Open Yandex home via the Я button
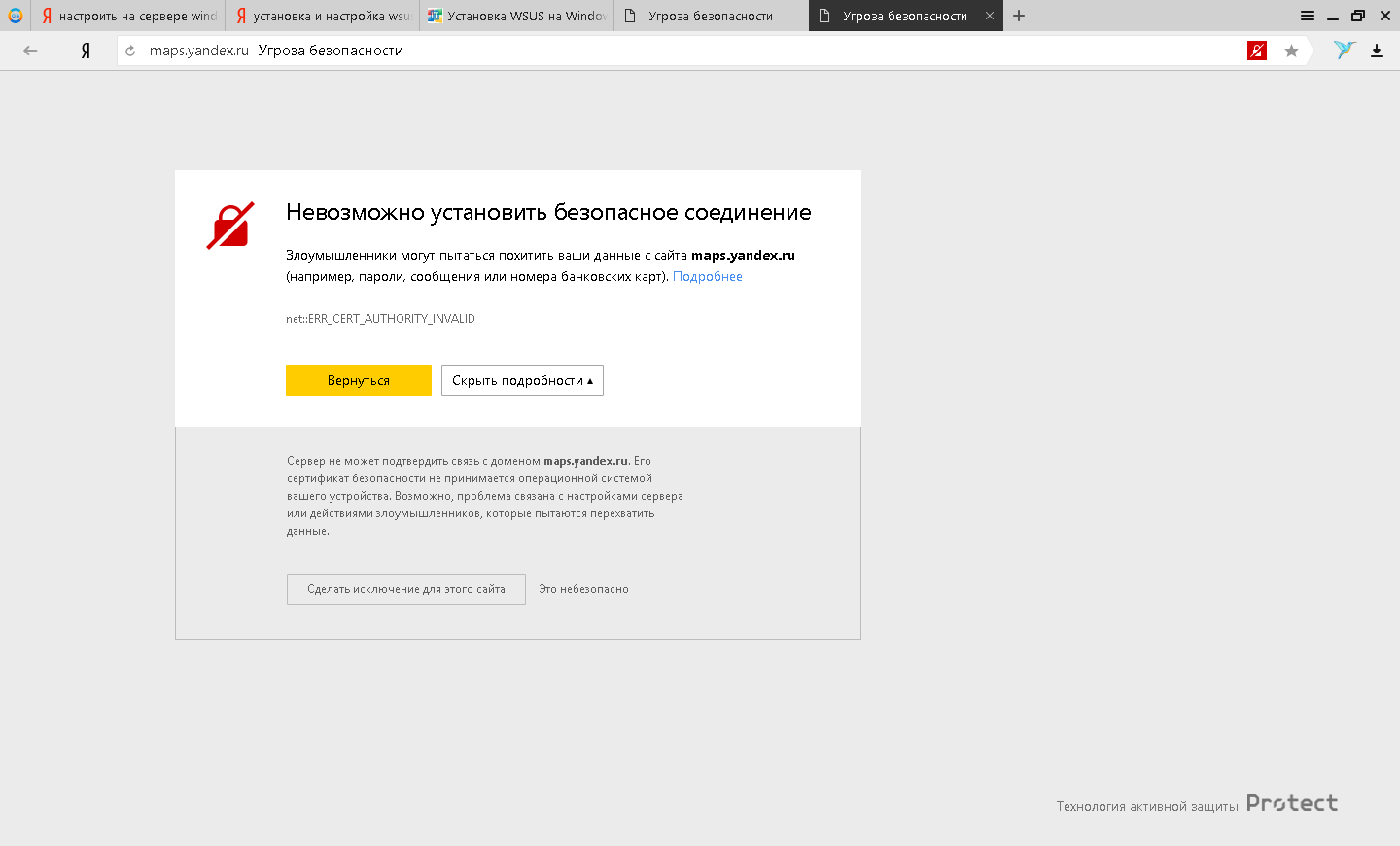 (86, 51)
